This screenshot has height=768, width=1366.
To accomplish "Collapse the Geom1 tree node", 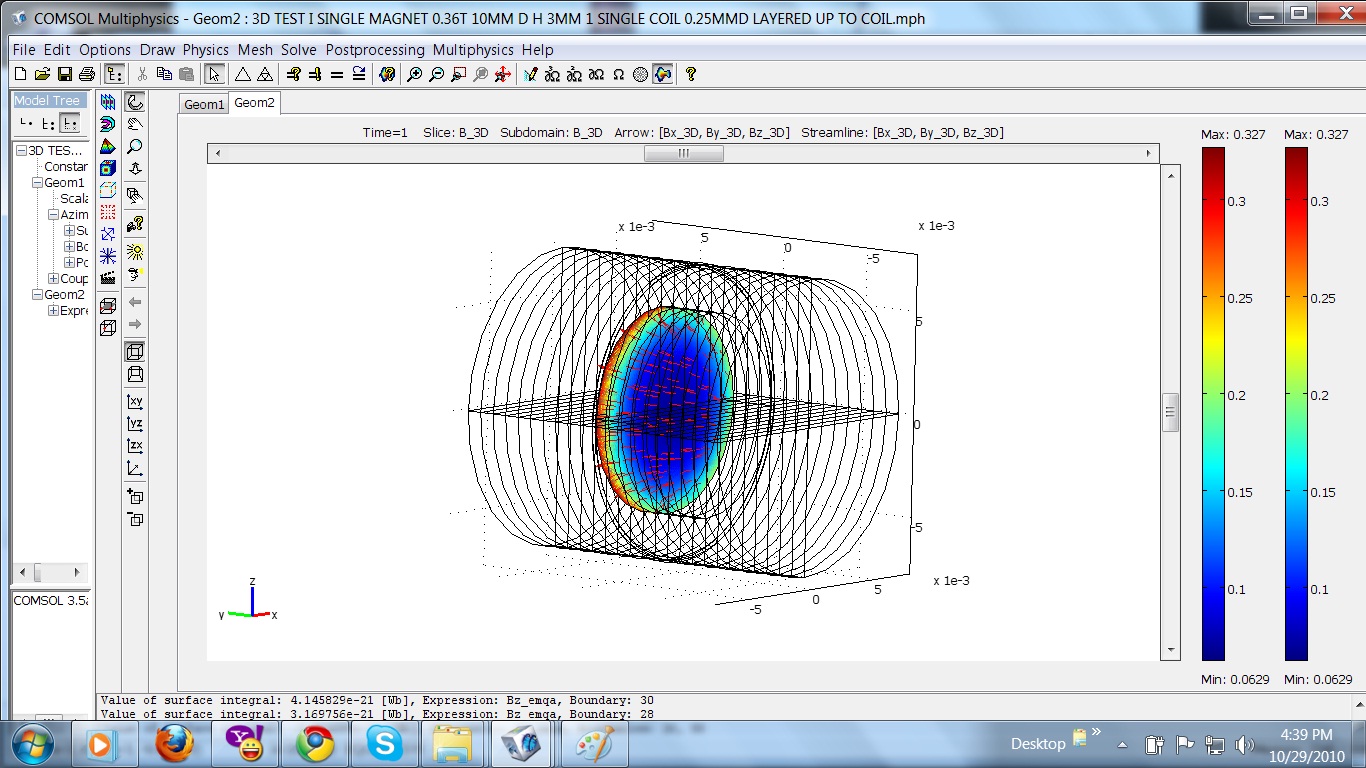I will point(37,183).
